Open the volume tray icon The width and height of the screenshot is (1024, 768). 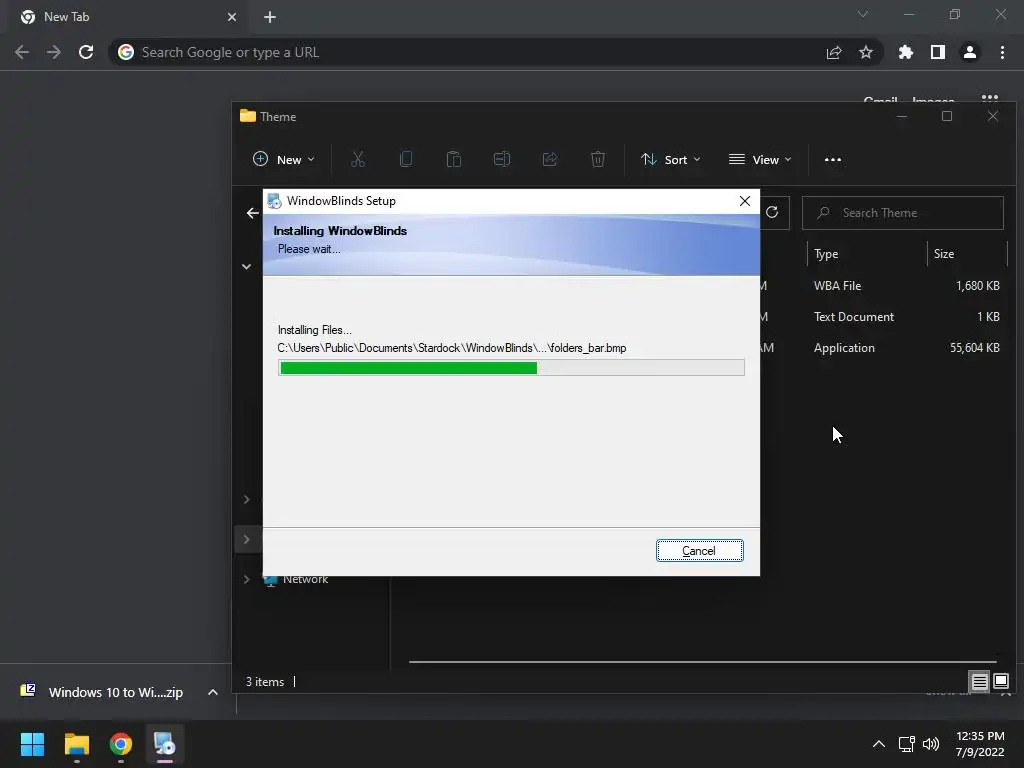pyautogui.click(x=931, y=744)
